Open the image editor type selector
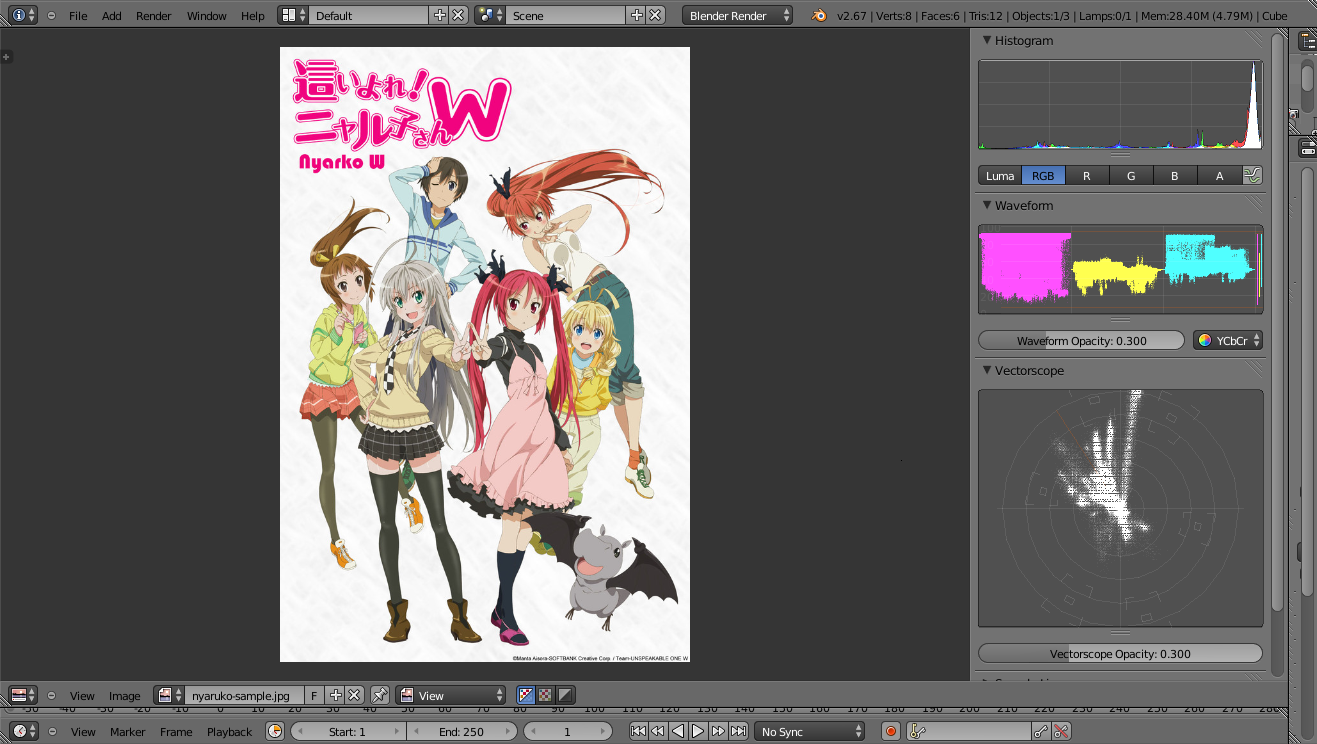The width and height of the screenshot is (1317, 744). 23,695
